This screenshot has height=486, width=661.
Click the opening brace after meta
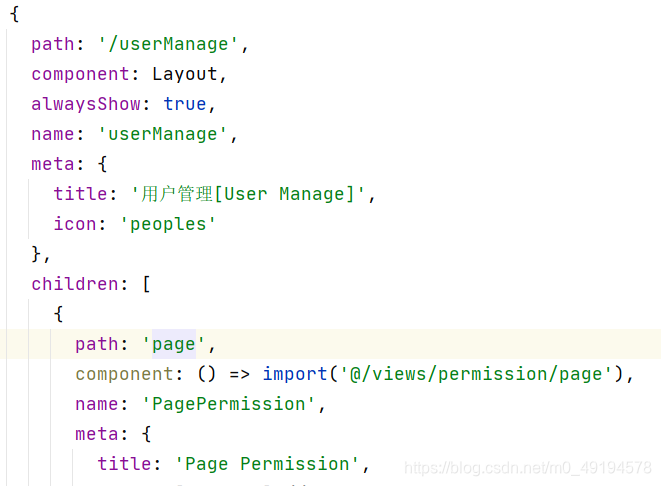point(102,164)
